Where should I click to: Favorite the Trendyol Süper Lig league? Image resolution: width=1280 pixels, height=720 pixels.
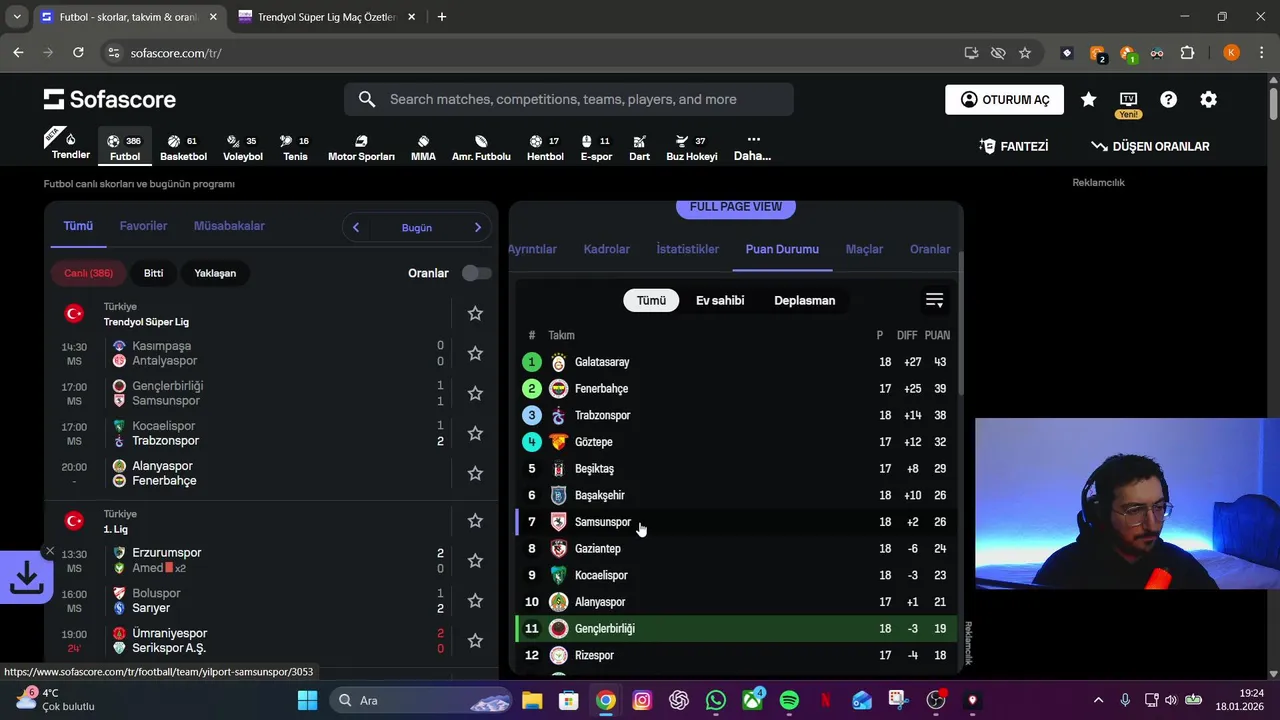coord(475,313)
